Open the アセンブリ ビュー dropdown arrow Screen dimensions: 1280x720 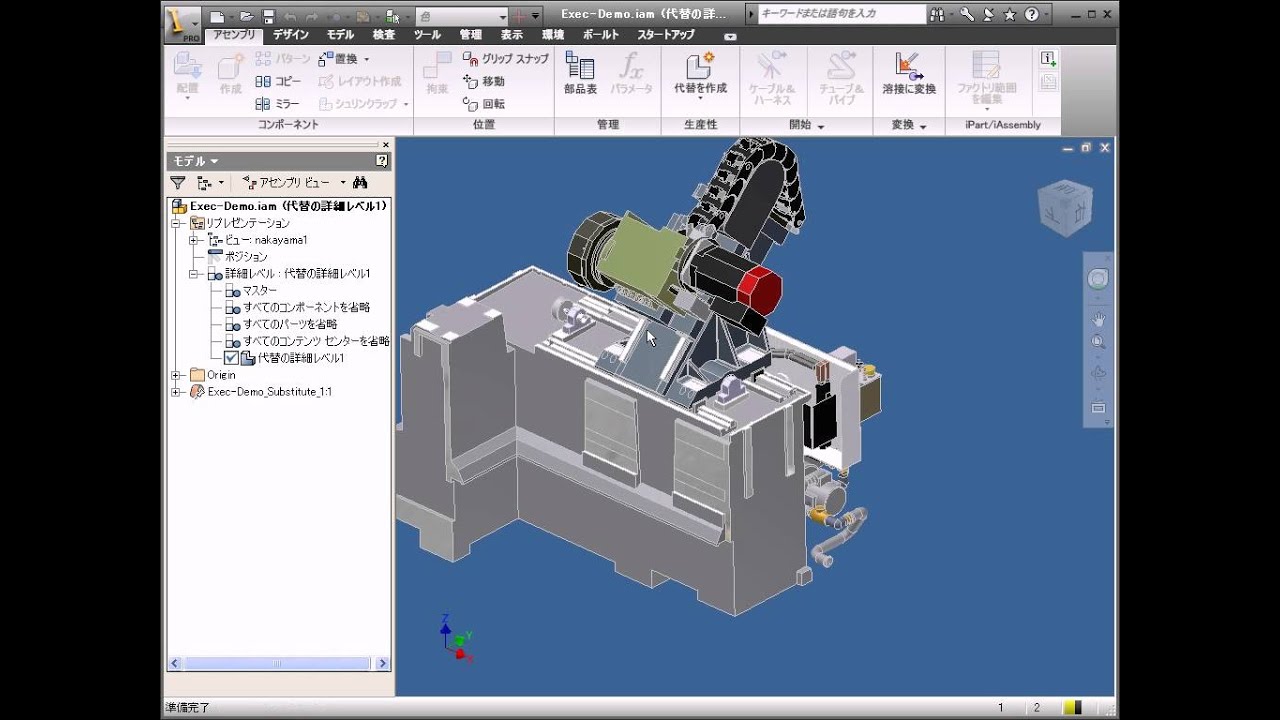tap(343, 183)
